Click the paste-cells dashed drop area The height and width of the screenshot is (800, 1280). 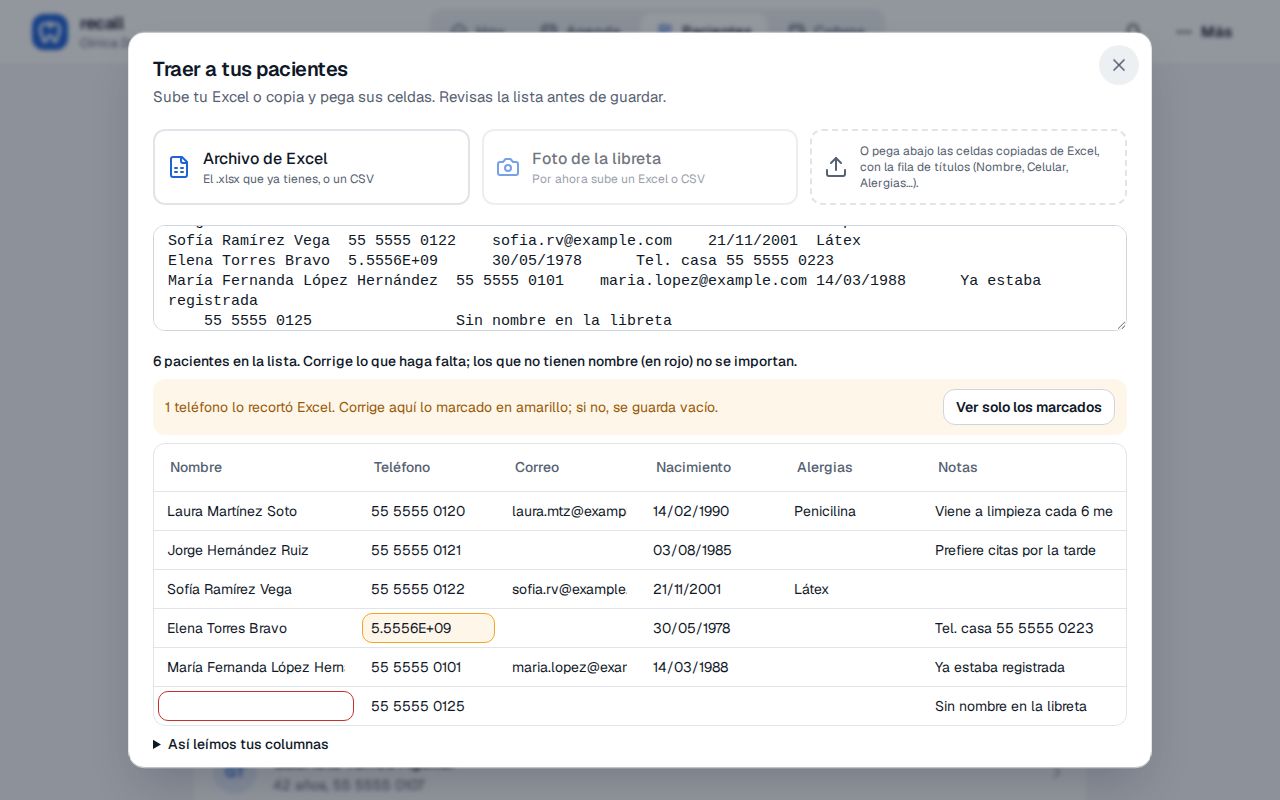click(968, 167)
